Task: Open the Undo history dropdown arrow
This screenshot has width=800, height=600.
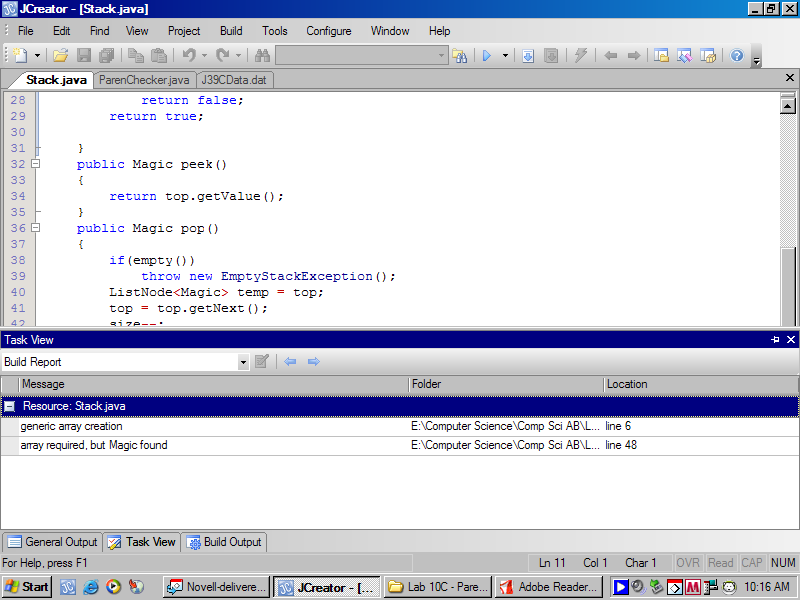Action: click(x=205, y=55)
